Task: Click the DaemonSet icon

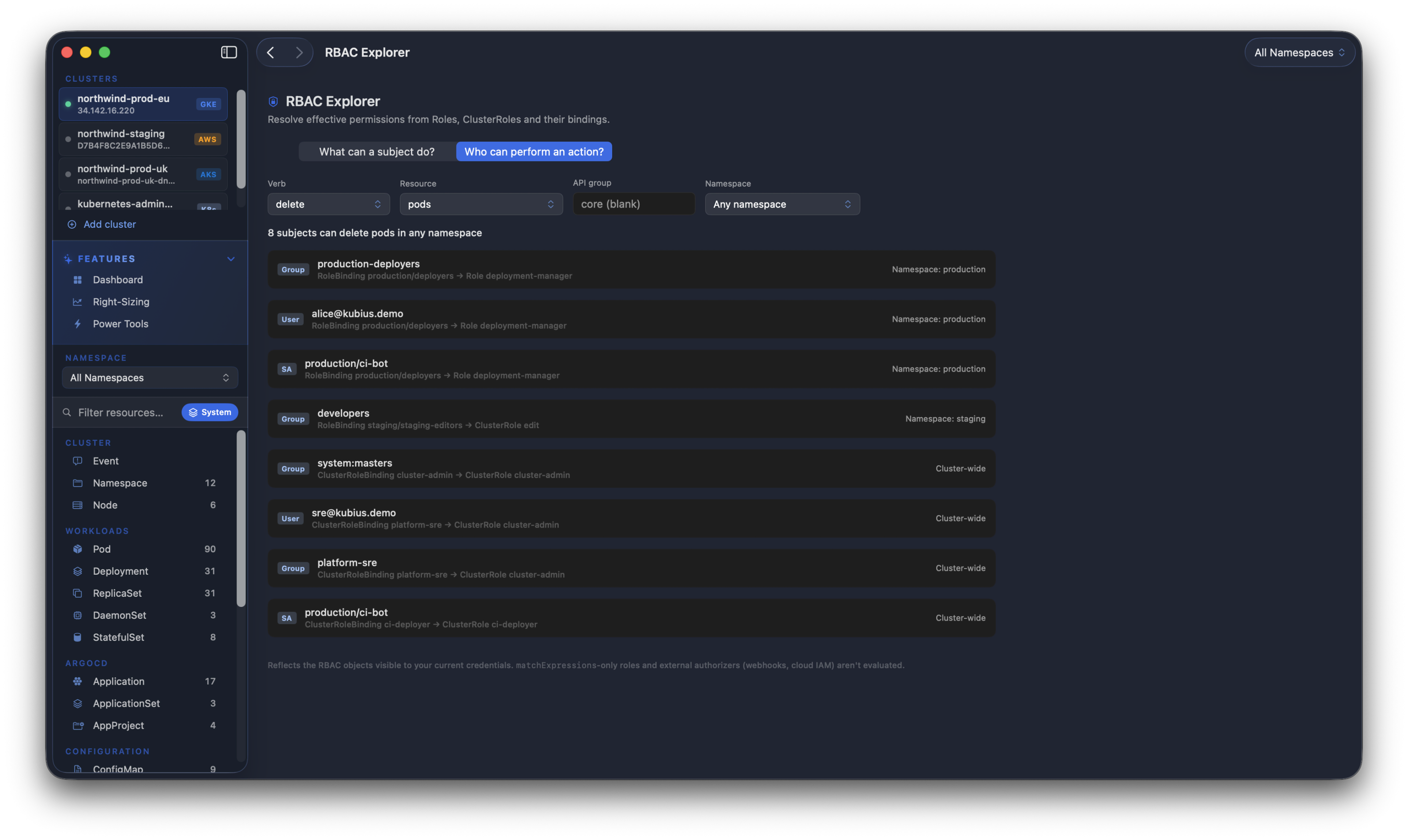Action: (78, 615)
